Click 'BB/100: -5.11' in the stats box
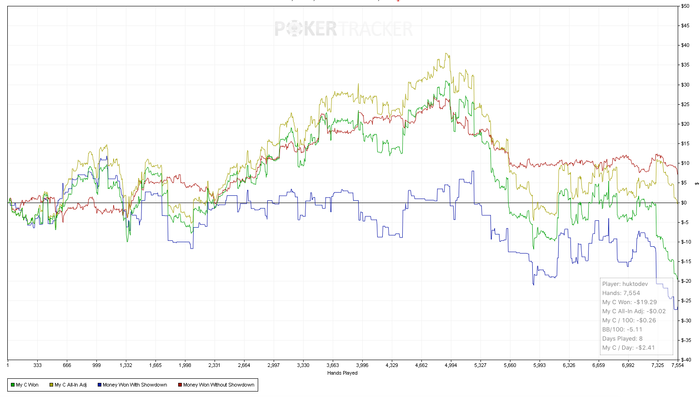Screen dimensions: 700x397 pyautogui.click(x=622, y=330)
